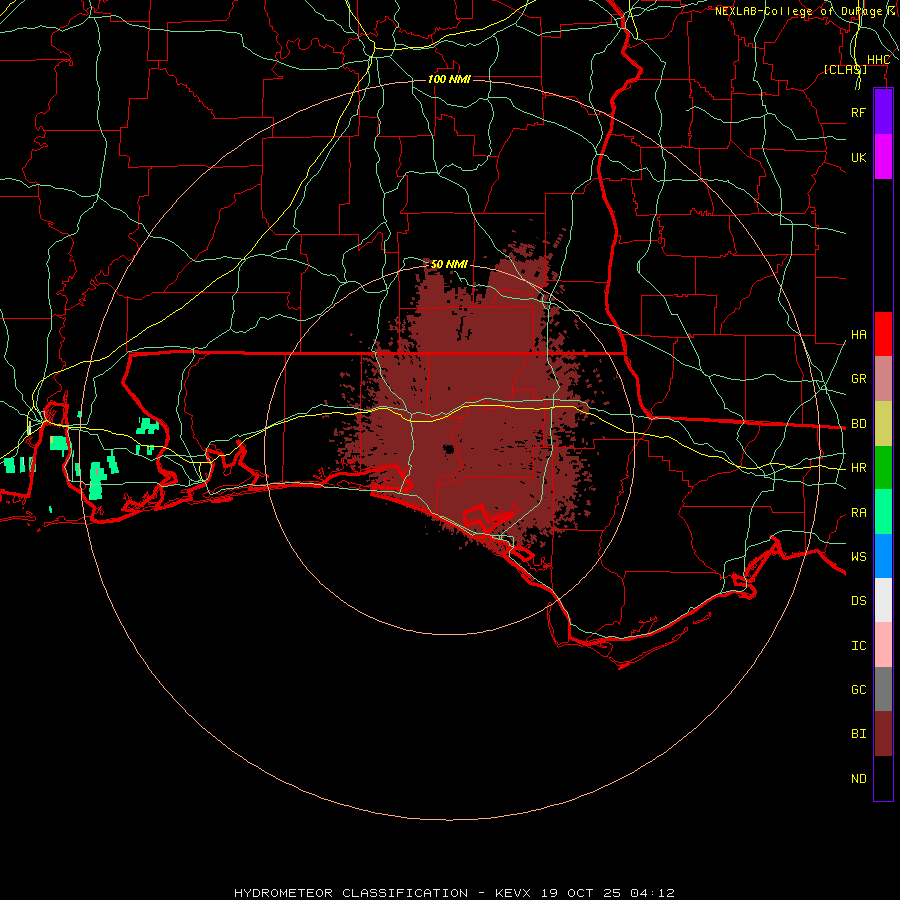
Task: Click the GR legend label
Action: coord(859,379)
